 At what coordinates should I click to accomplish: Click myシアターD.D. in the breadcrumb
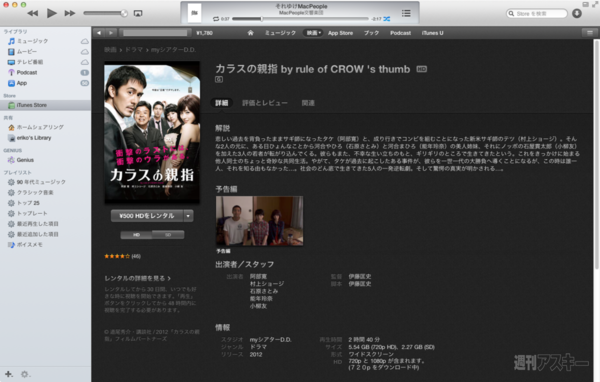coord(173,50)
